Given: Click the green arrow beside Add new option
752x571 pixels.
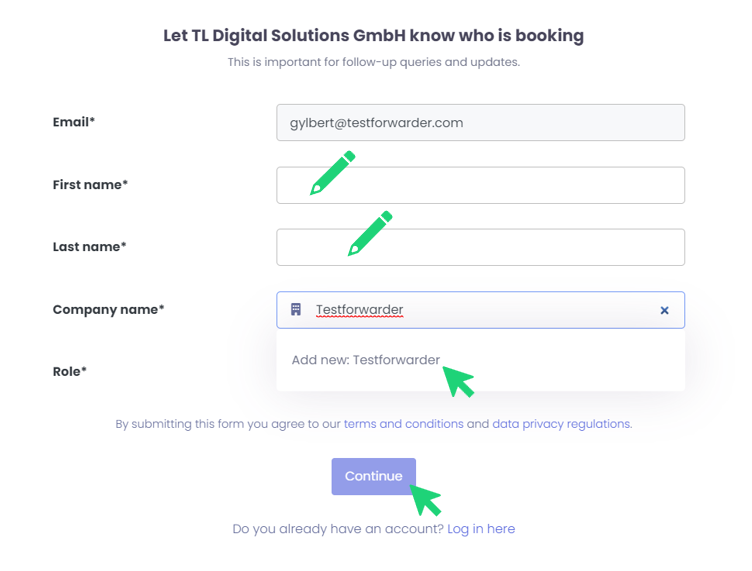Looking at the screenshot, I should (x=459, y=381).
